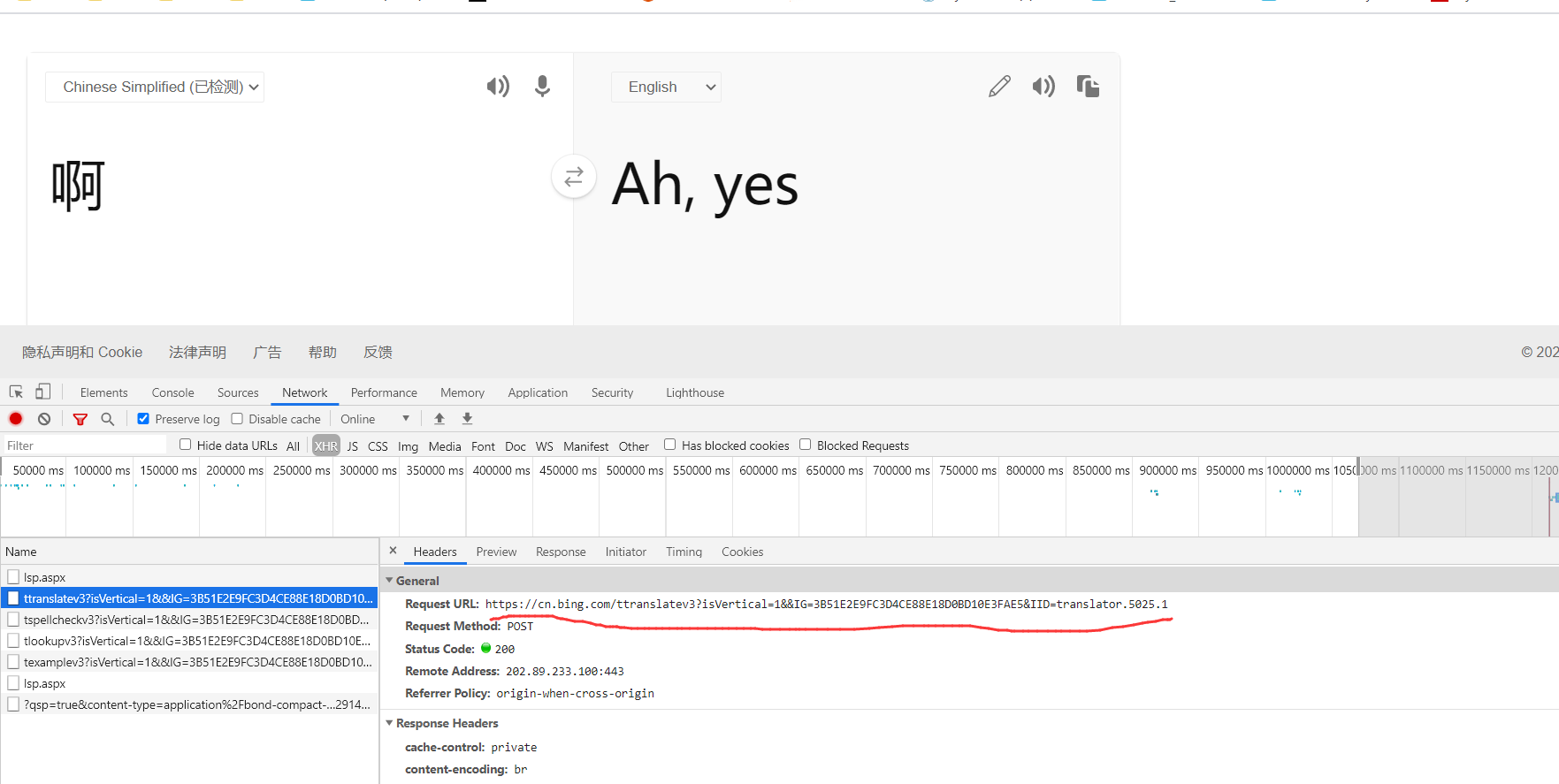The image size is (1559, 784).
Task: Tick checkbox beside texamplev3 request
Action: pyautogui.click(x=13, y=662)
